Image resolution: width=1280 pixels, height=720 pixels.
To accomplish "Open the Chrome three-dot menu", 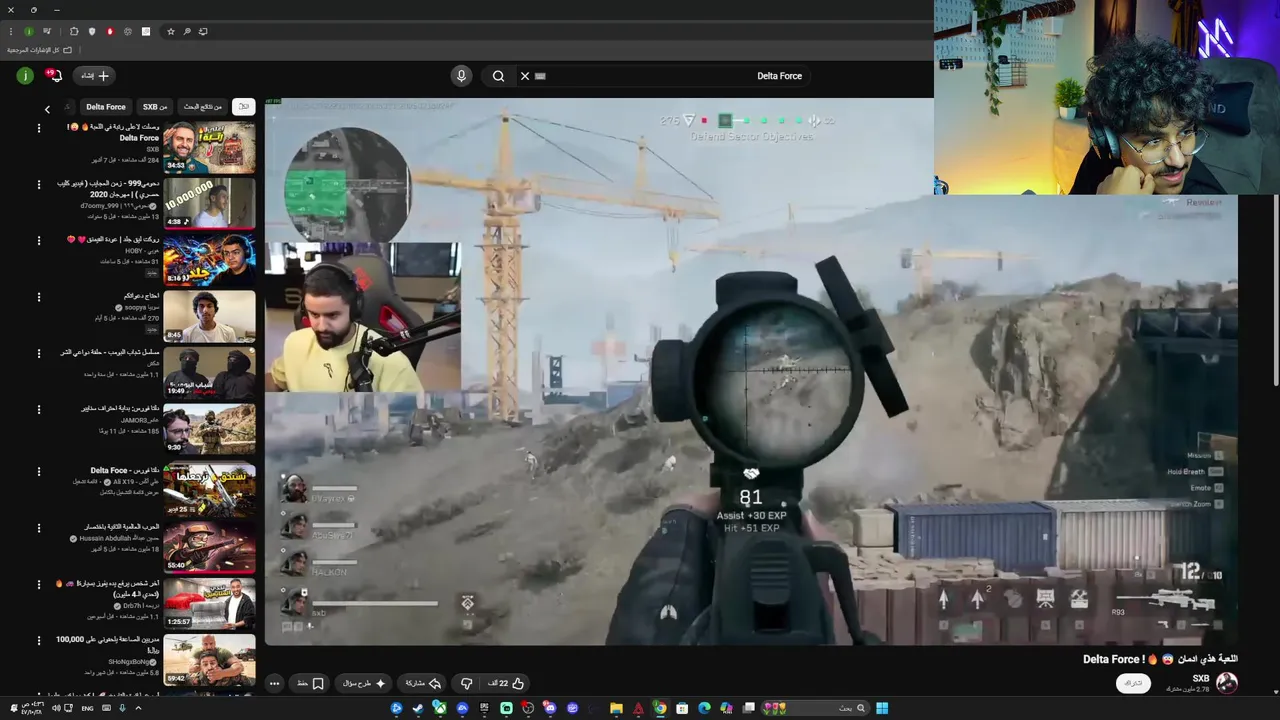I will pyautogui.click(x=11, y=32).
